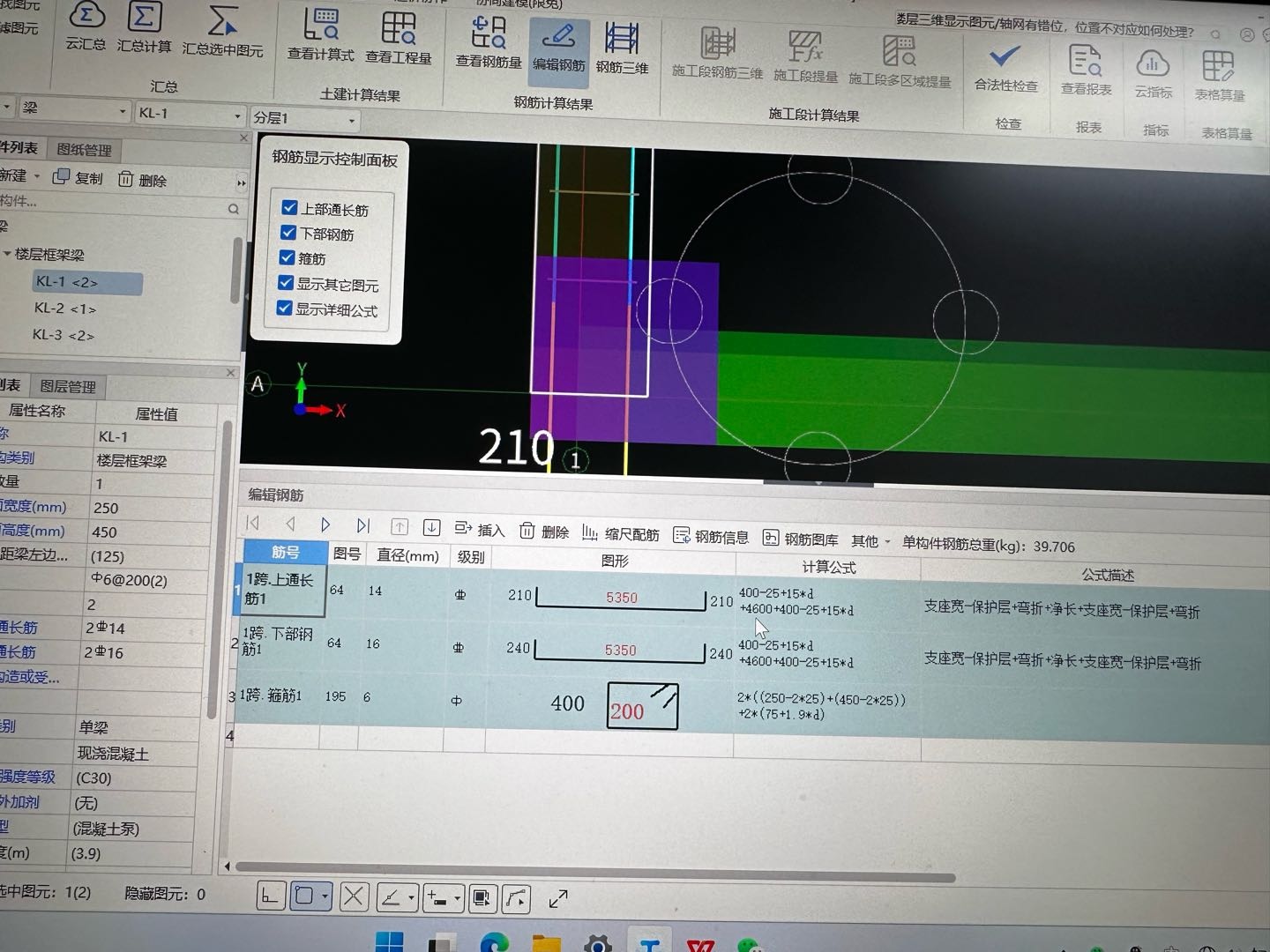Click the component search field

(120, 205)
